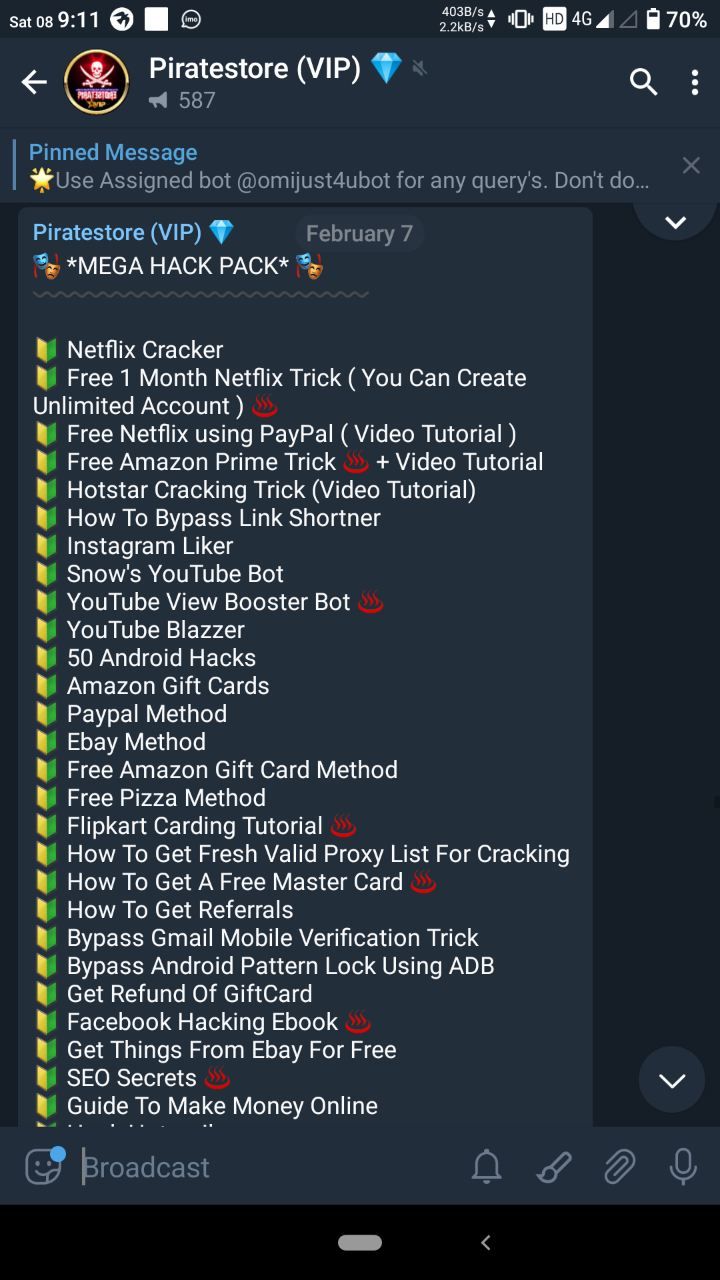Tap the upper down-chevron circle button

[x=676, y=221]
